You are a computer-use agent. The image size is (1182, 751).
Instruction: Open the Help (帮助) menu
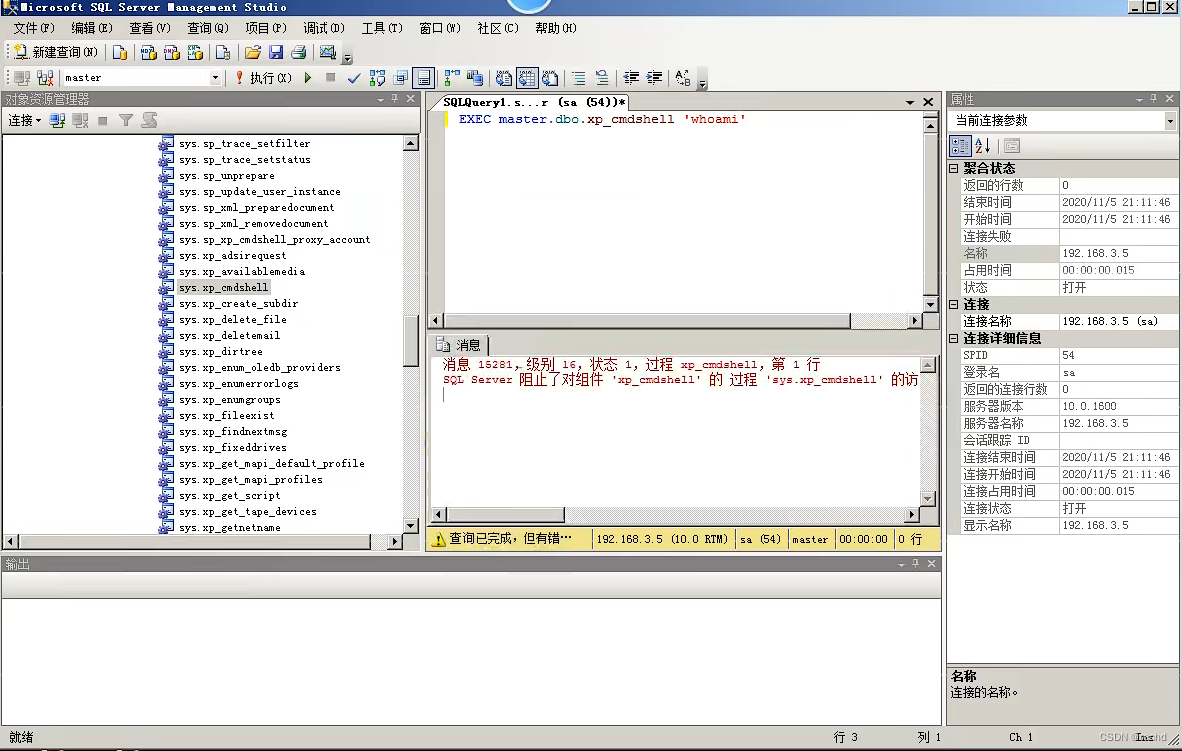(x=556, y=28)
